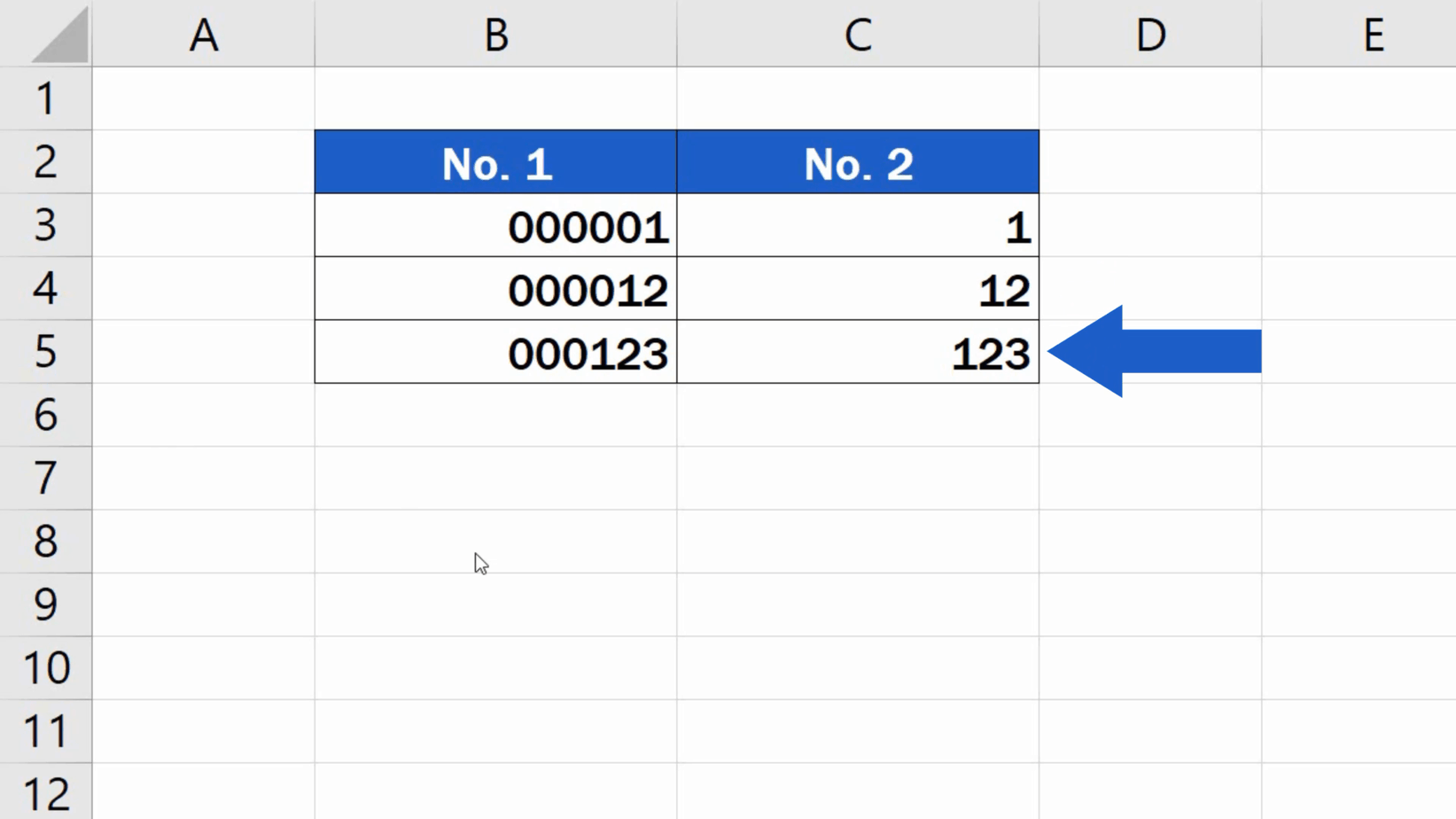Select column header D
Image resolution: width=1456 pixels, height=819 pixels.
click(1149, 34)
